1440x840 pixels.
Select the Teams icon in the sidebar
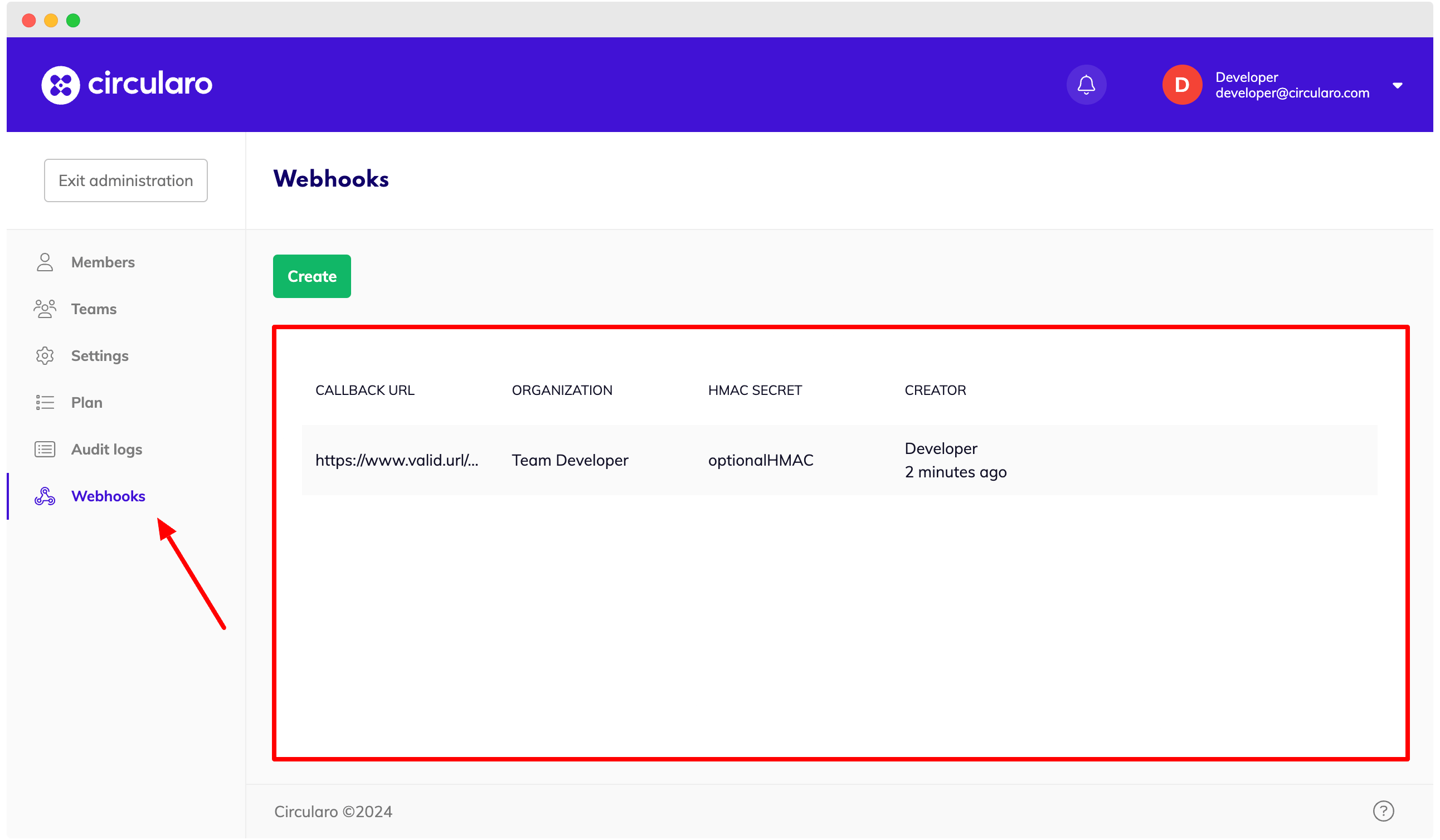(45, 309)
